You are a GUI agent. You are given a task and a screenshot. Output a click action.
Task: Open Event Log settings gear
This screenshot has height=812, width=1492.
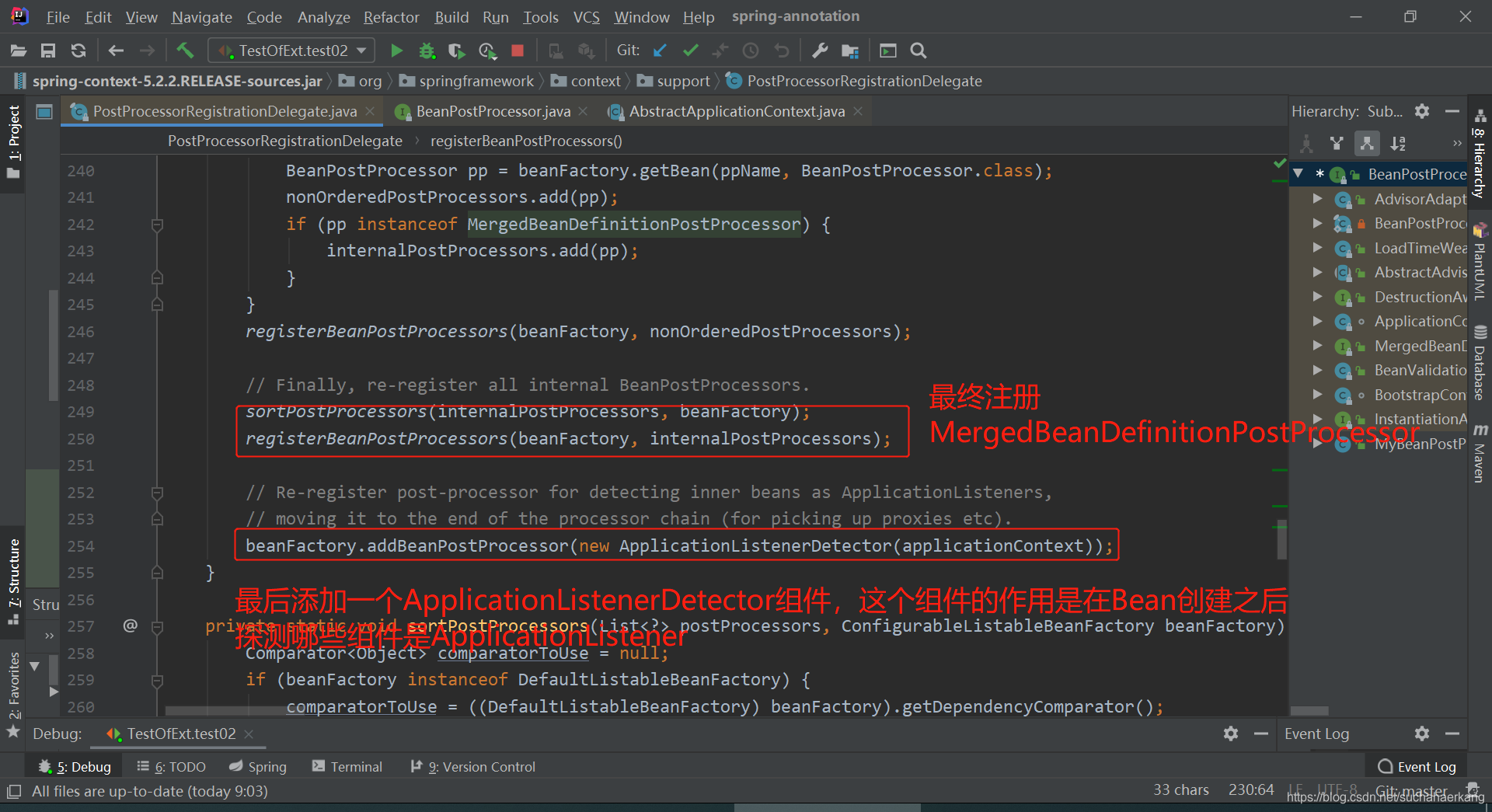1422,734
